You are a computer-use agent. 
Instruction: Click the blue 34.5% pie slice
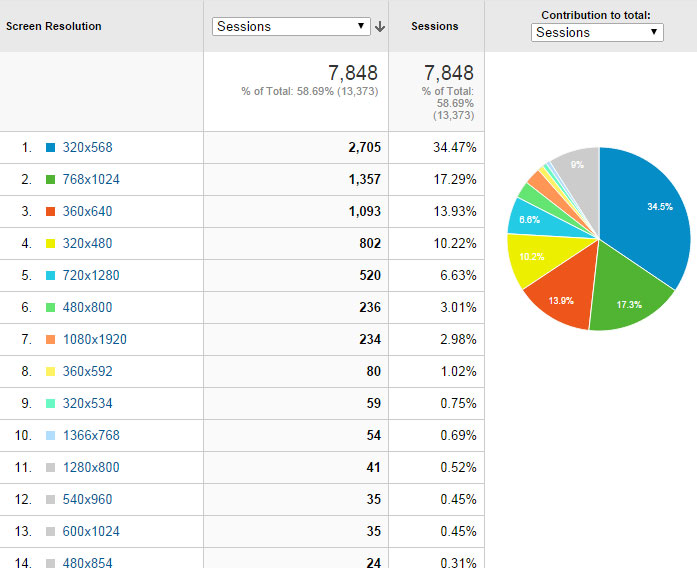650,215
